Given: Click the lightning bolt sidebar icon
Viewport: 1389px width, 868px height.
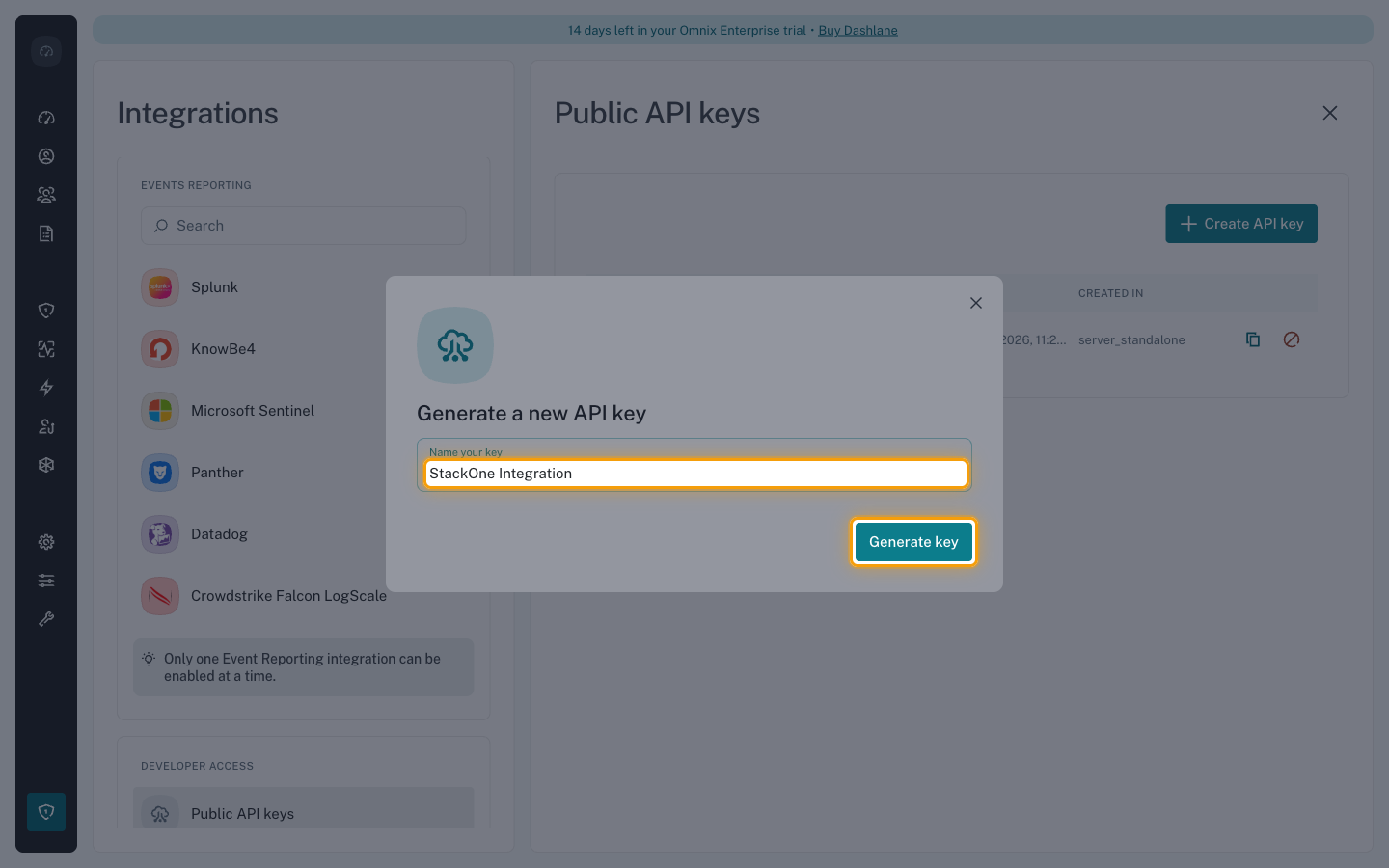Looking at the screenshot, I should (x=46, y=388).
